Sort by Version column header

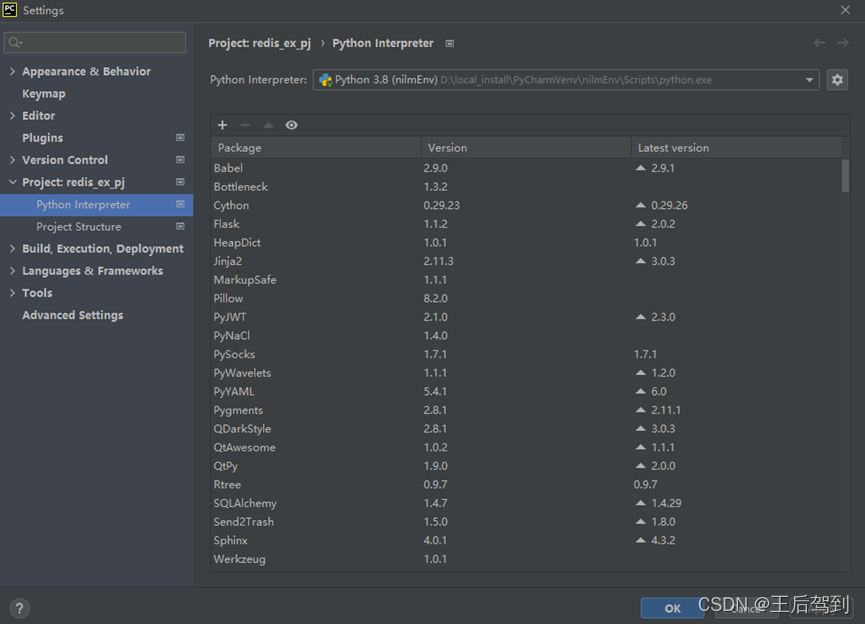(526, 148)
